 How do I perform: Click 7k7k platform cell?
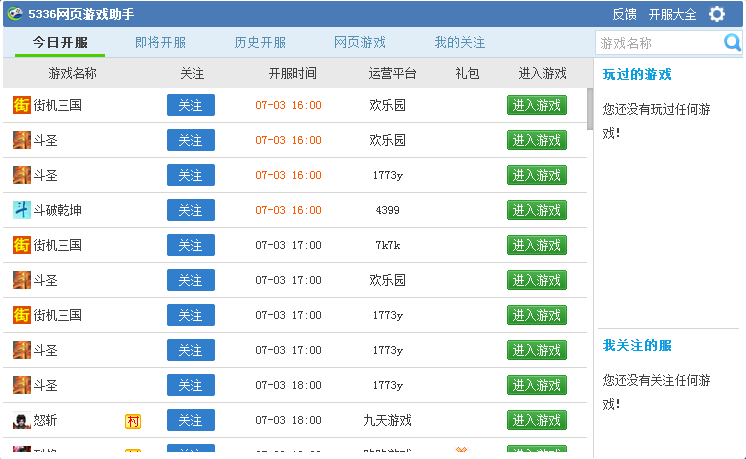387,245
